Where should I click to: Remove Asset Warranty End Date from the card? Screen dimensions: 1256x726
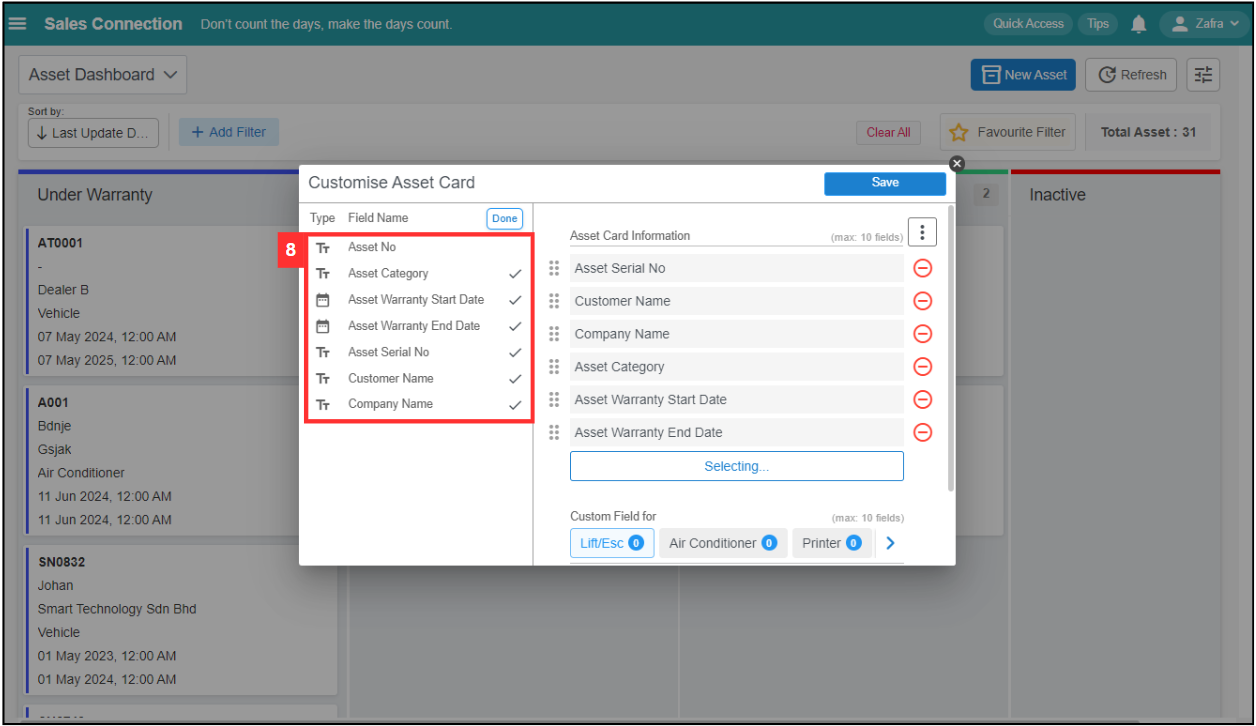(923, 433)
